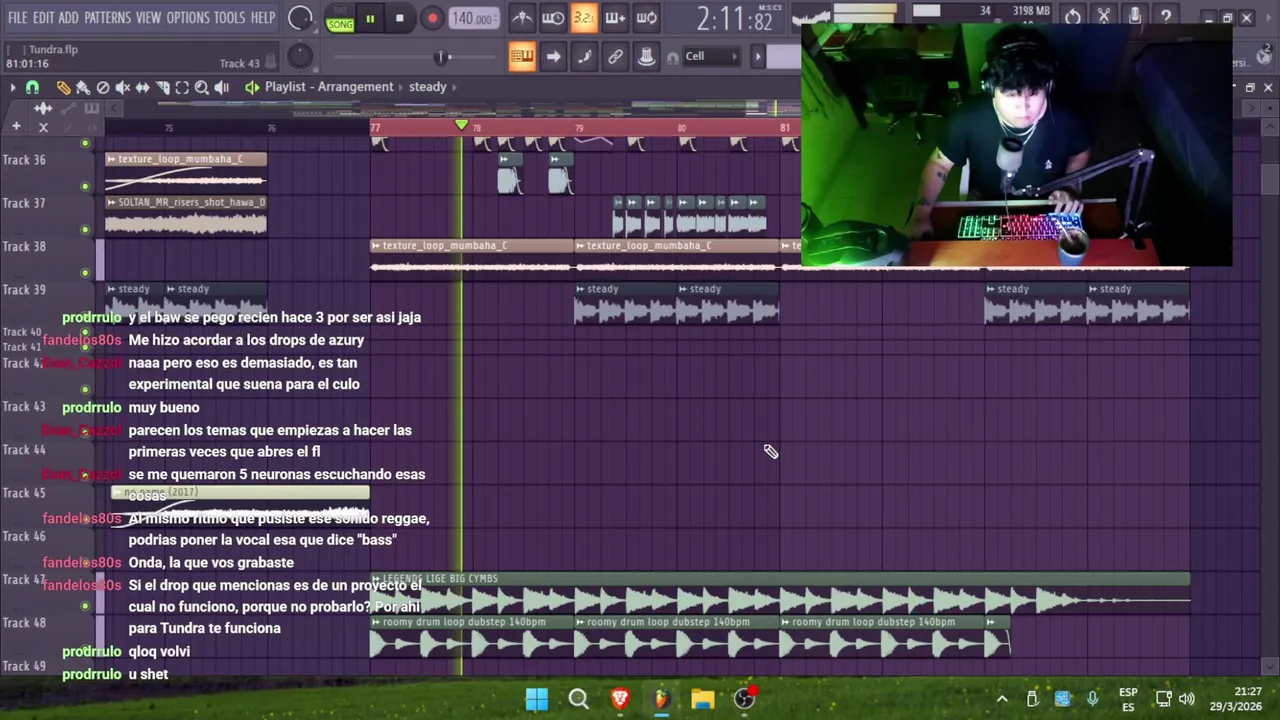Toggle the overdub/blend recording icon
The width and height of the screenshot is (1280, 720).
coord(615,17)
